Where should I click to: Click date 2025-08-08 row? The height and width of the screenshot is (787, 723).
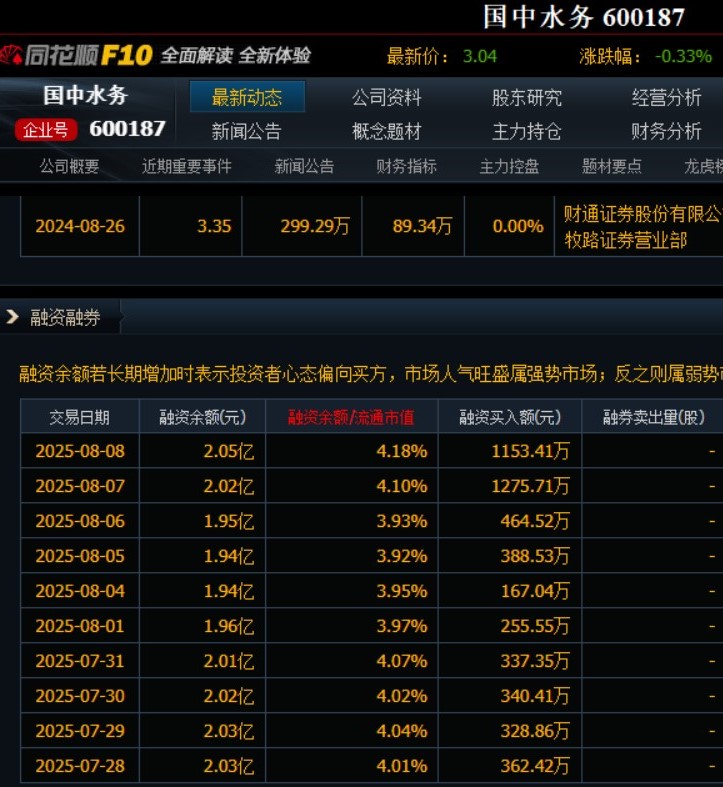pyautogui.click(x=80, y=451)
